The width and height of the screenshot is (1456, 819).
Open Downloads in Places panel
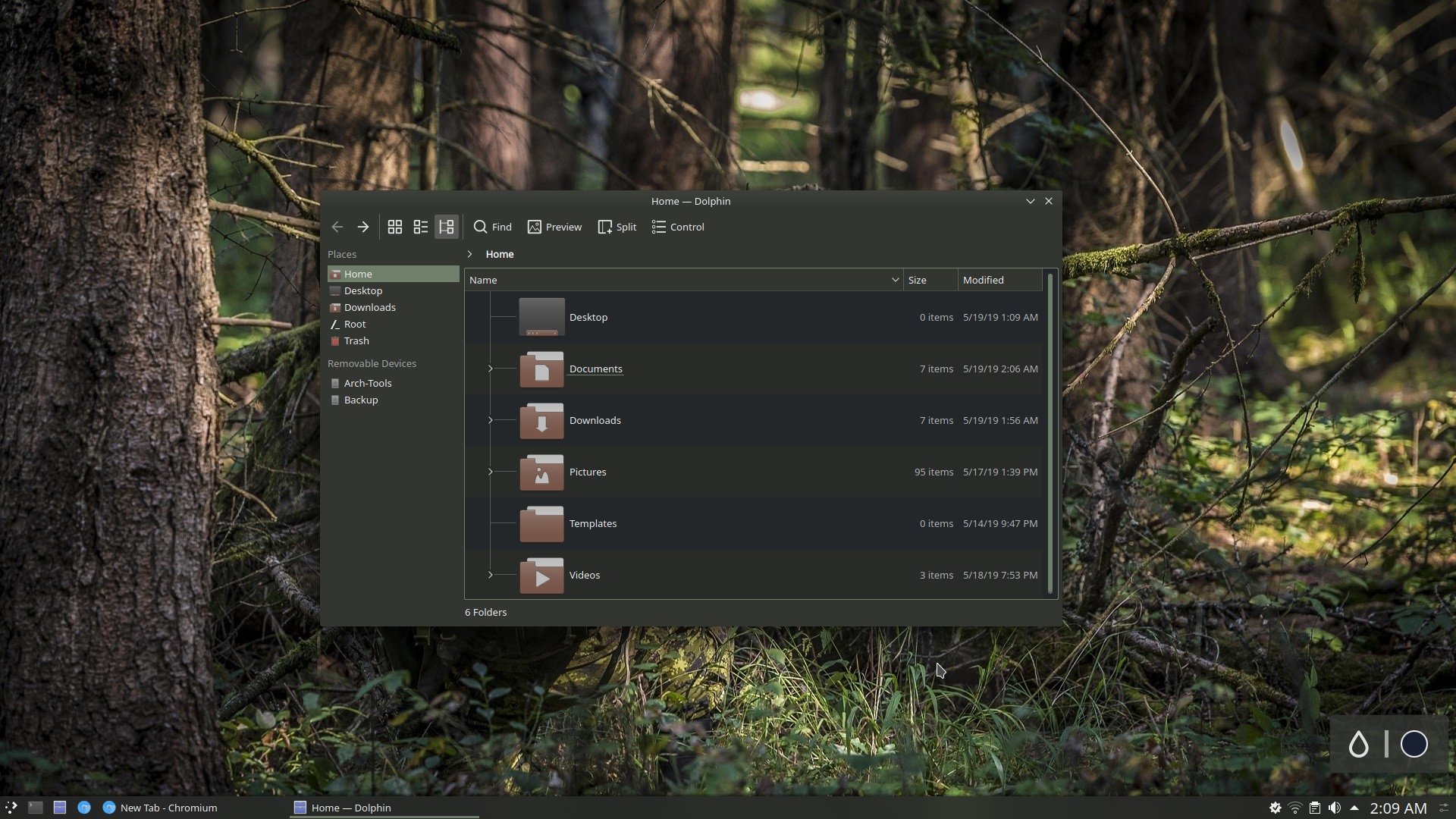[x=393, y=307]
